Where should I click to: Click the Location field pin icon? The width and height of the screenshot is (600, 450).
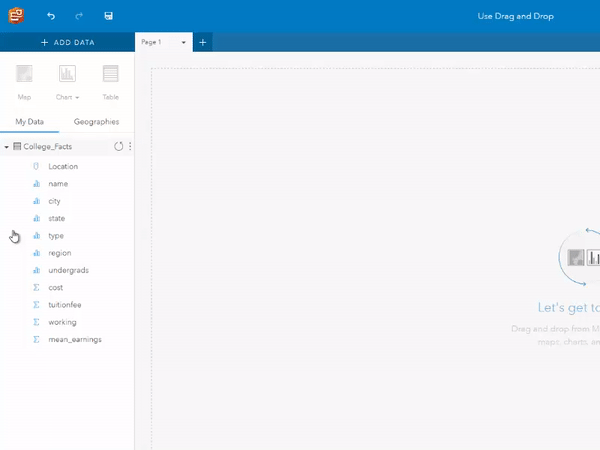pyautogui.click(x=36, y=166)
